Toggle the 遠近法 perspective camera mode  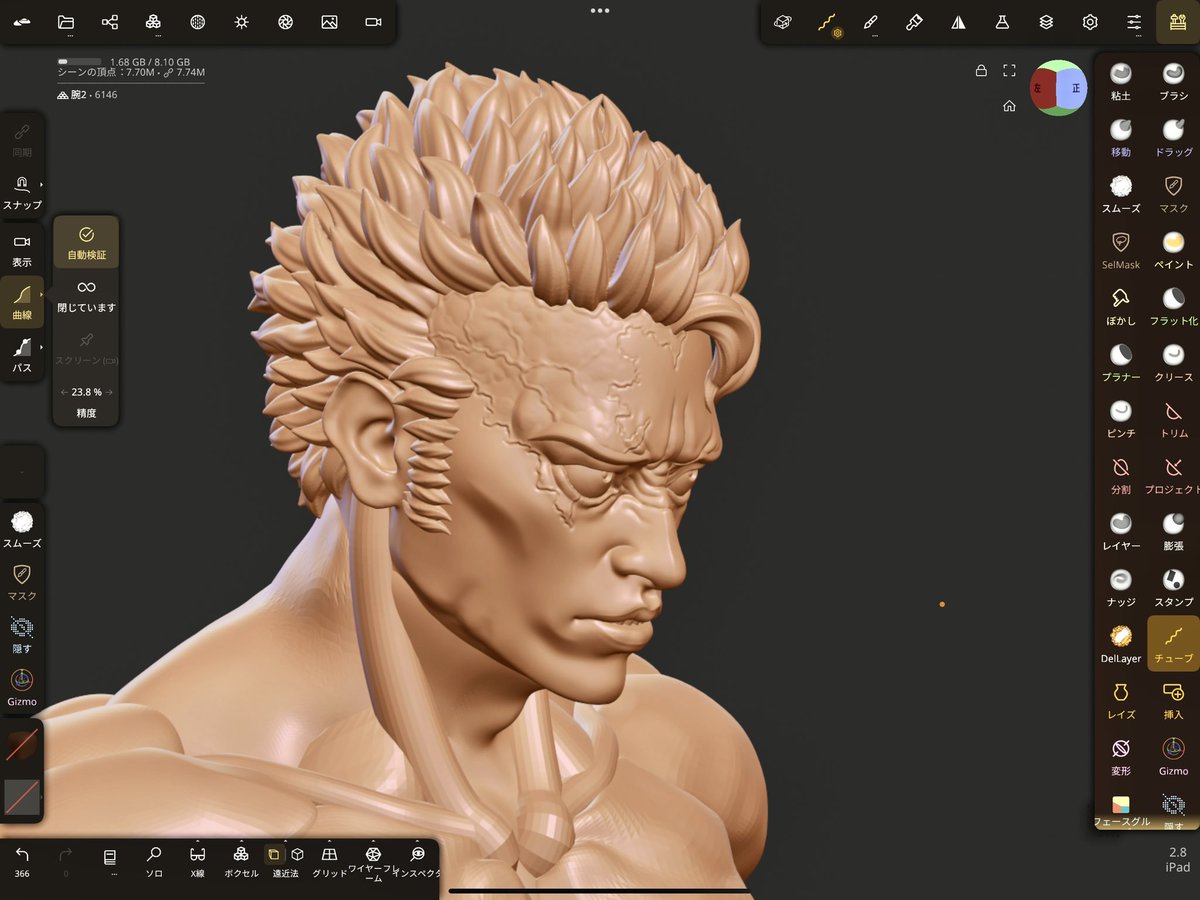tap(285, 860)
